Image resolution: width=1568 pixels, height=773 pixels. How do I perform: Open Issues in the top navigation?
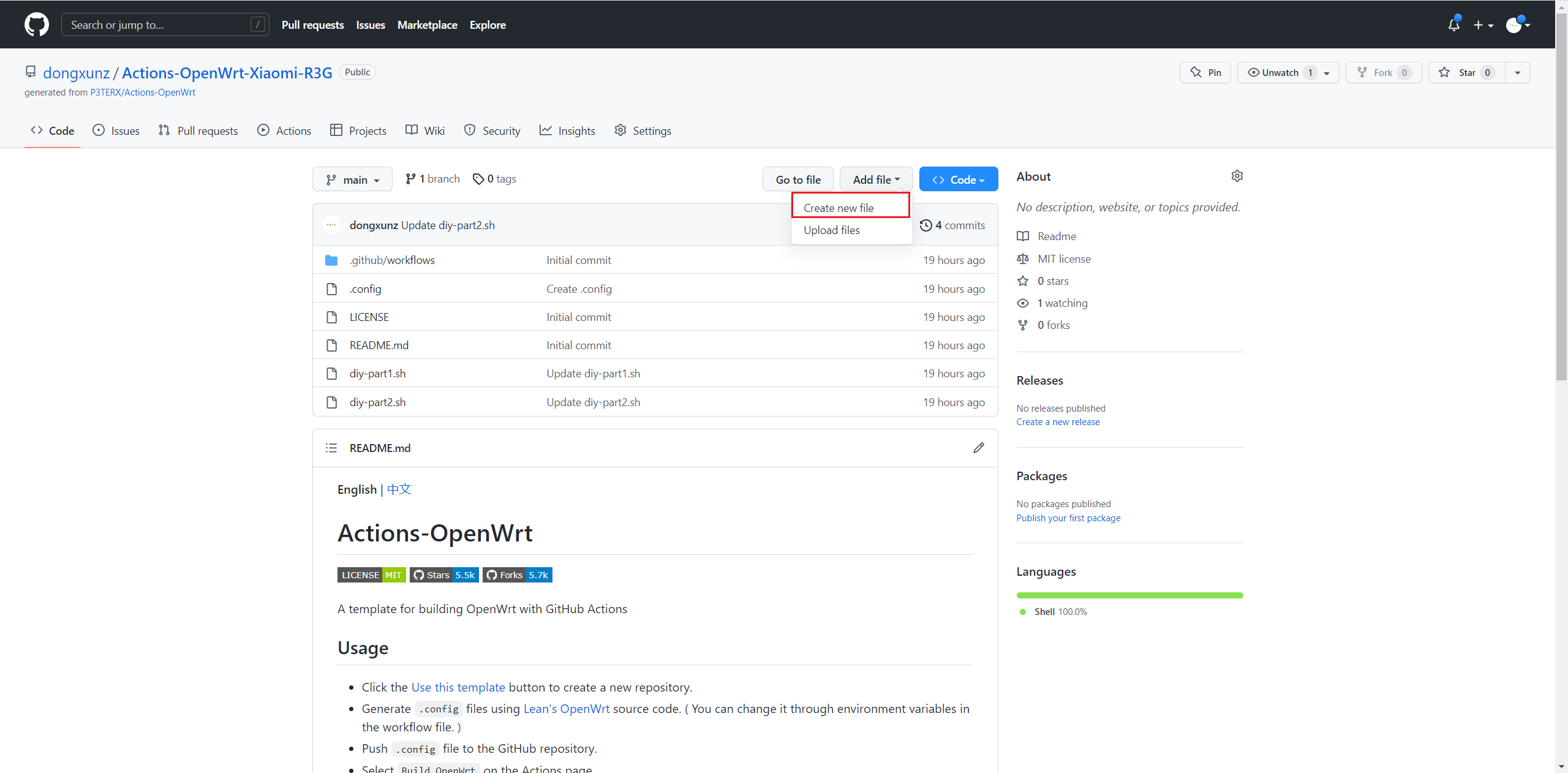click(x=371, y=25)
